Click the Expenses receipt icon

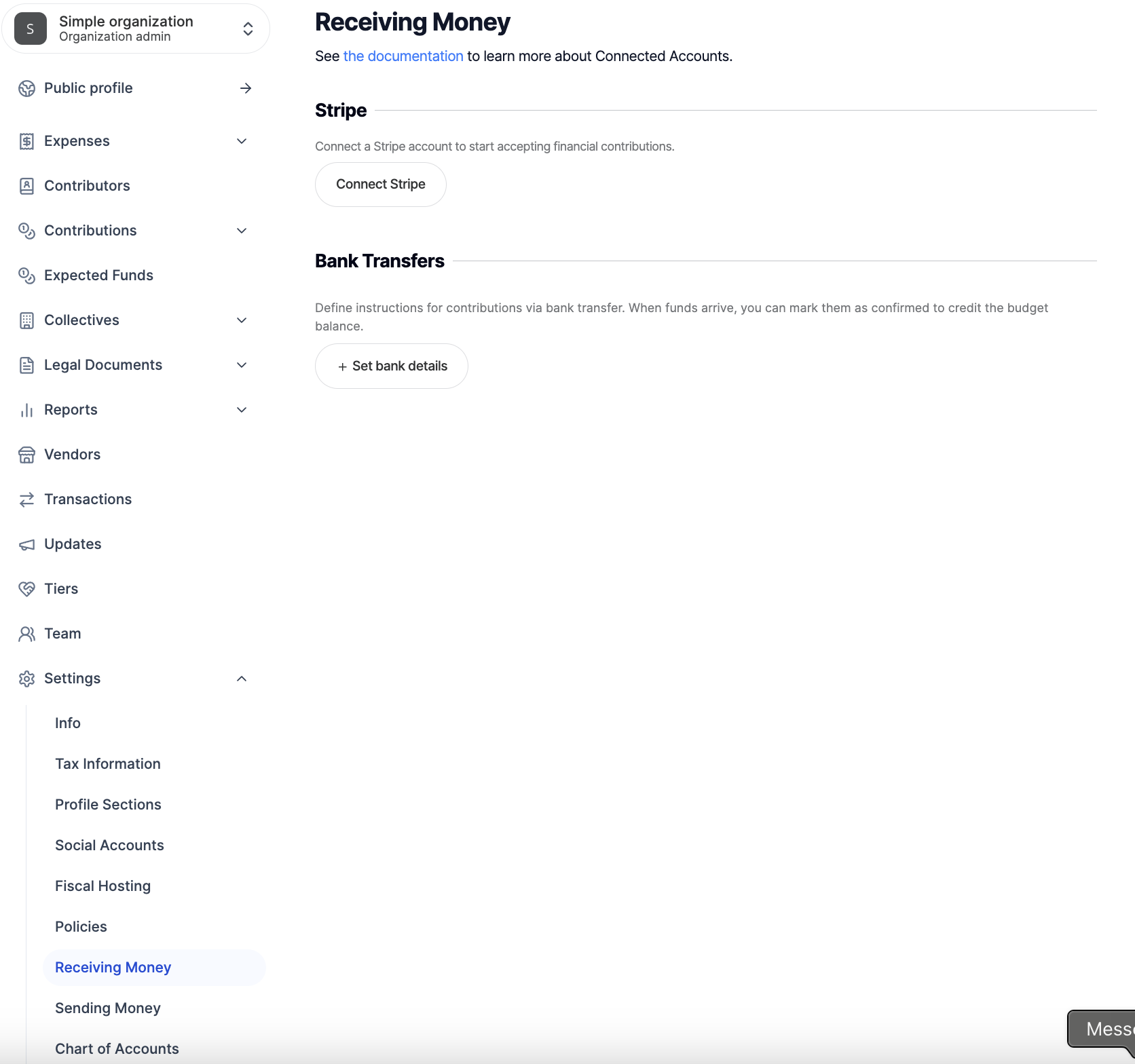[x=26, y=141]
